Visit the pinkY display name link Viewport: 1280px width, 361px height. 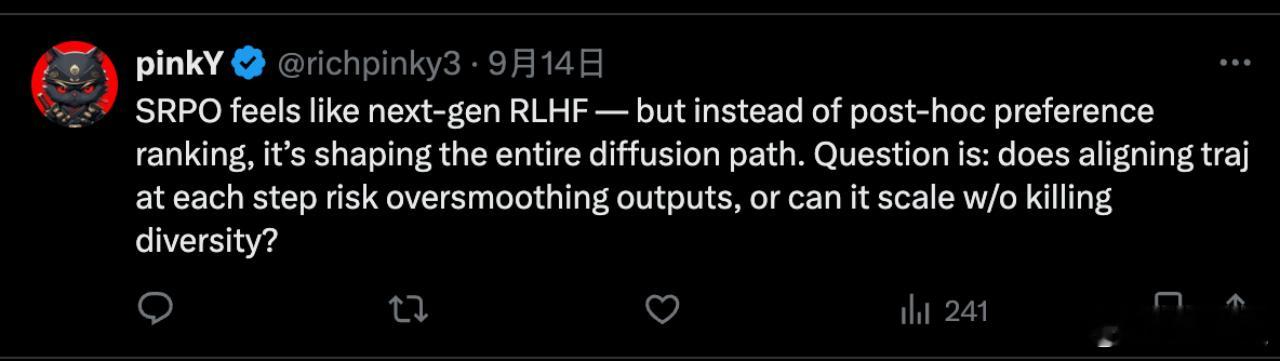click(180, 65)
